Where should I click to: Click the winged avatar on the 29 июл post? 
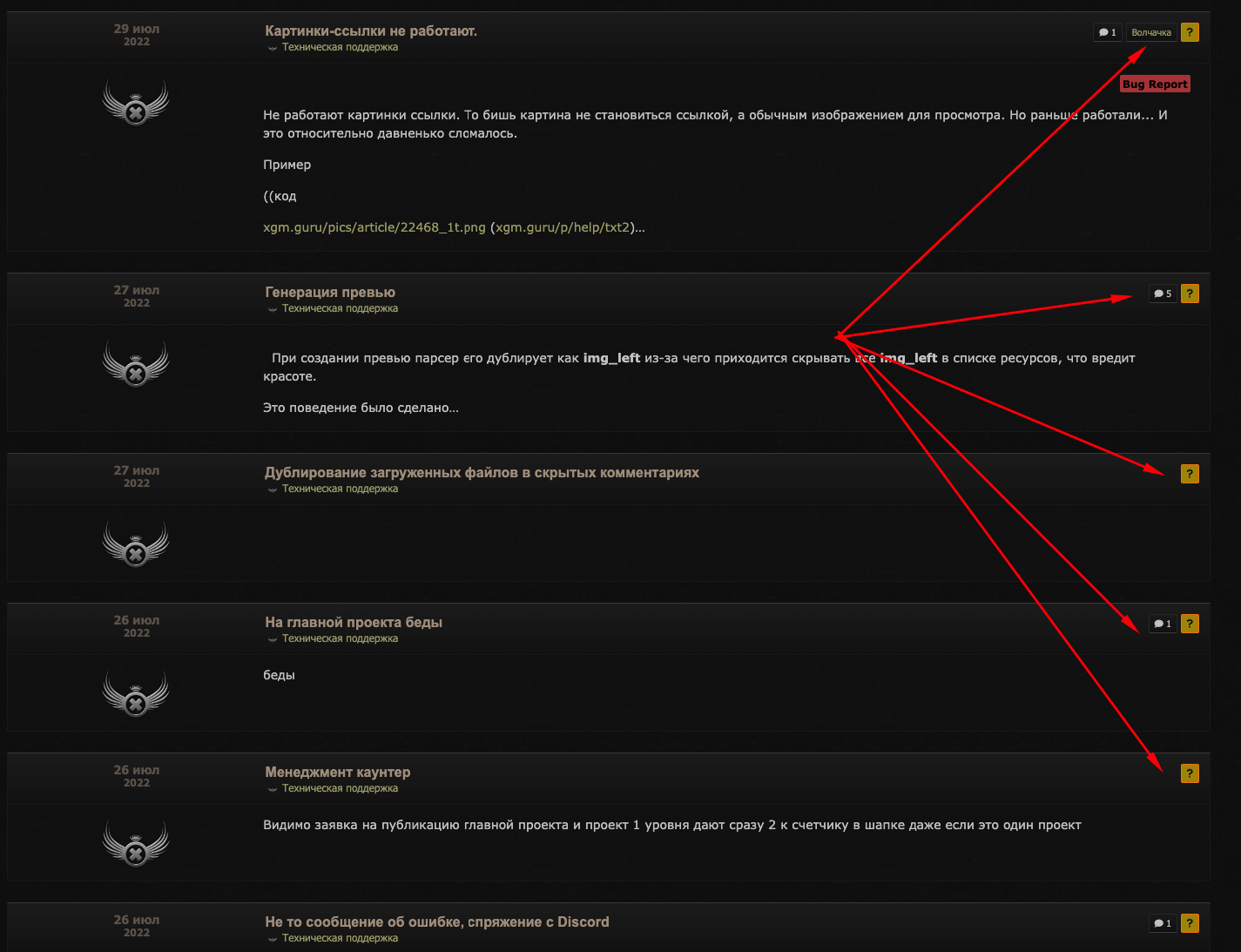pyautogui.click(x=136, y=103)
